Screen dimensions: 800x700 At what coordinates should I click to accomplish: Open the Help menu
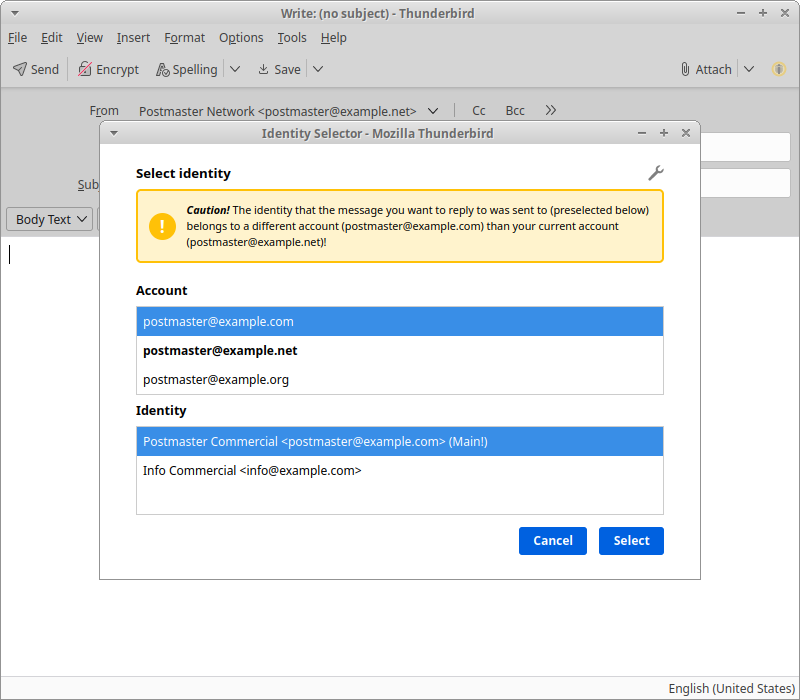[x=334, y=38]
